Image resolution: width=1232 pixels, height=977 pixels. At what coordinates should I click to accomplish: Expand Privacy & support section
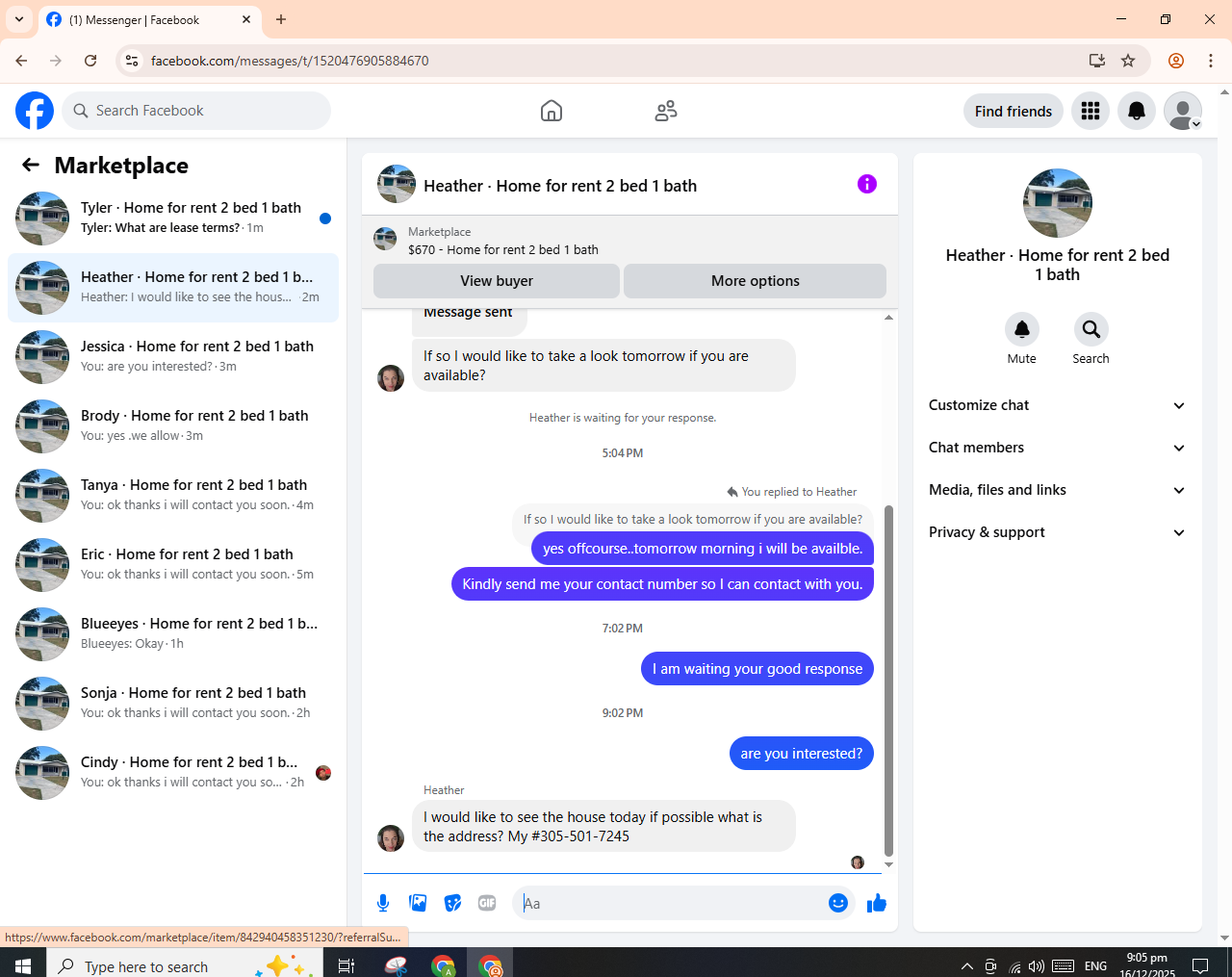point(1057,532)
